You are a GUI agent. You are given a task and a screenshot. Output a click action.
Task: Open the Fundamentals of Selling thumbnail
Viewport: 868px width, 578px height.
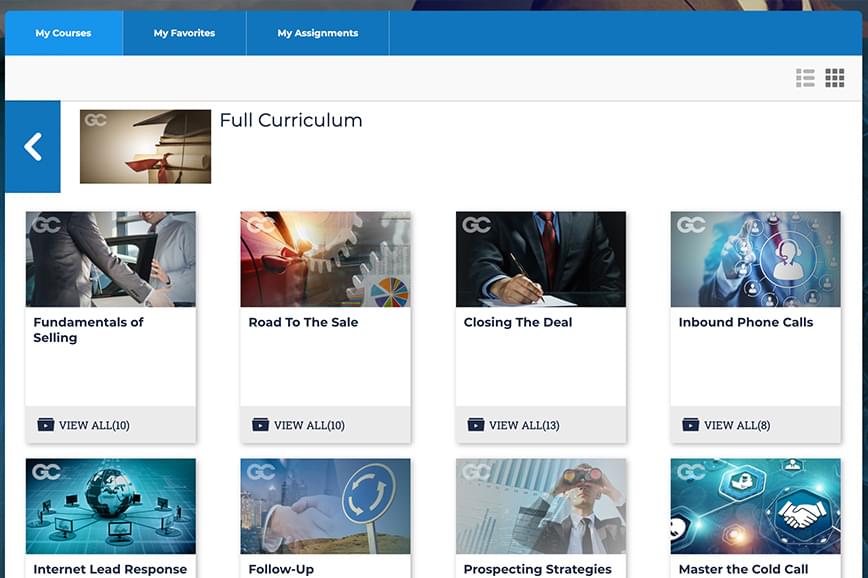(x=111, y=259)
